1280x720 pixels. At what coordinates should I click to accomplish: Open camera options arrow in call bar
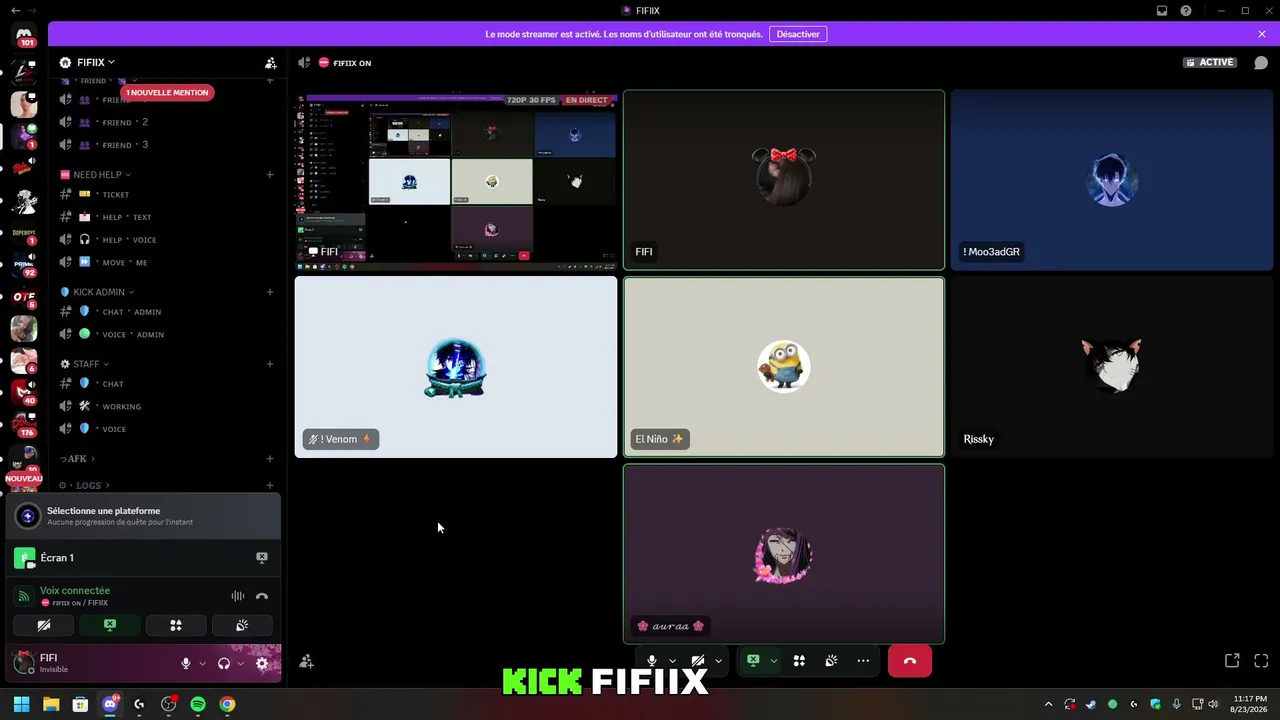click(x=718, y=661)
